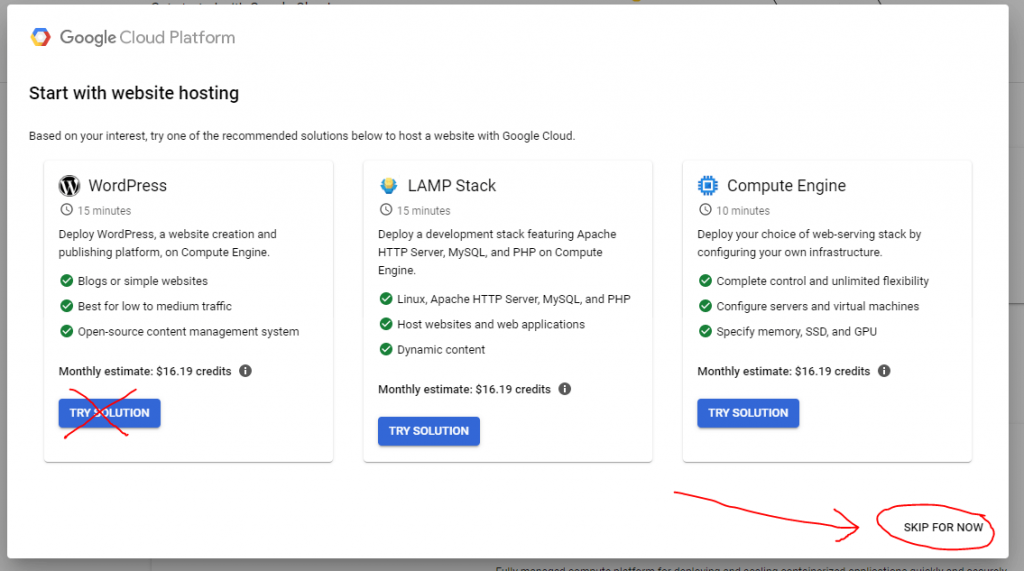Screen dimensions: 1024x571
Task: Click 'Host websites and web applications' text
Action: pos(491,324)
